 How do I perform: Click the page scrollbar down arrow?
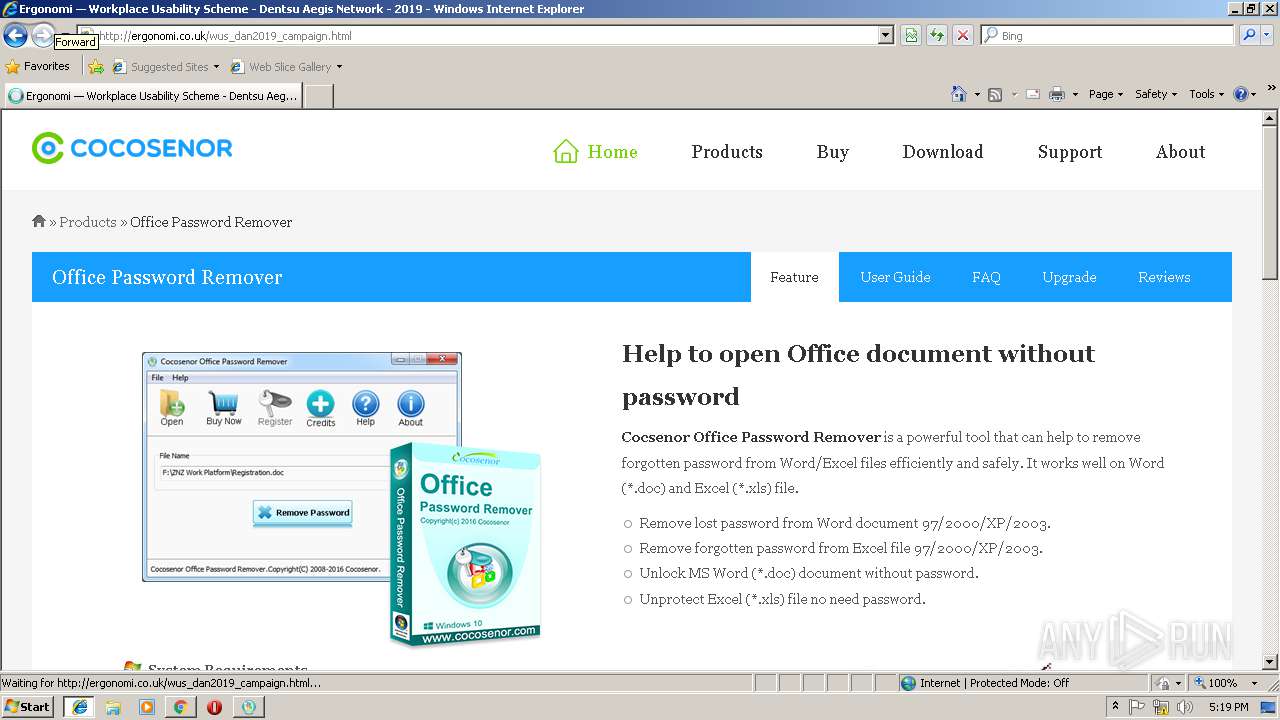tap(1270, 662)
